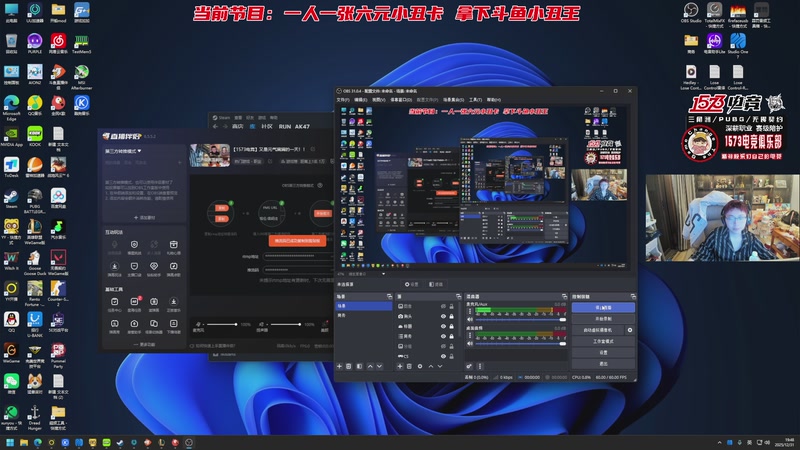
Task: Adjust 桌面音频 volume slider in OBS
Action: coord(520,343)
